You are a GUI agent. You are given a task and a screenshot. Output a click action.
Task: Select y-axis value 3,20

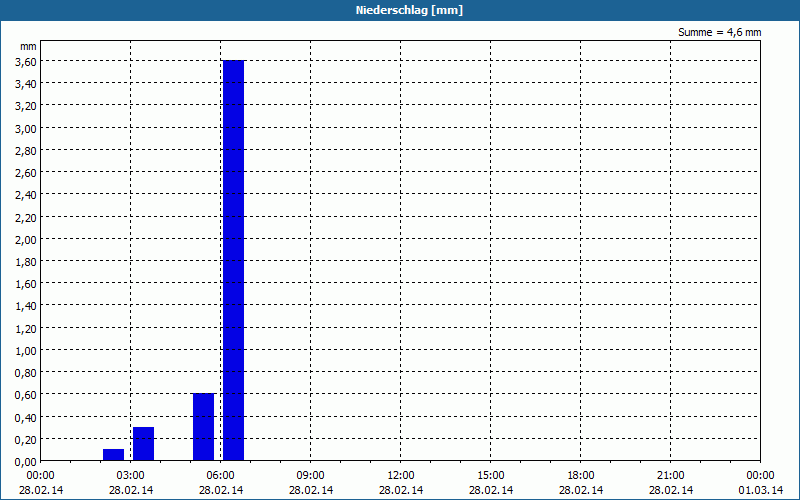coord(26,106)
